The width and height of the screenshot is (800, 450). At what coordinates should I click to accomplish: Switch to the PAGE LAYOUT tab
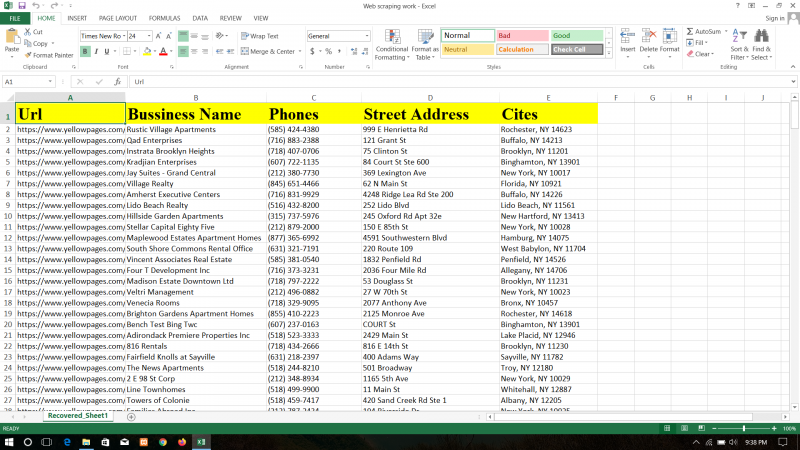click(x=115, y=18)
